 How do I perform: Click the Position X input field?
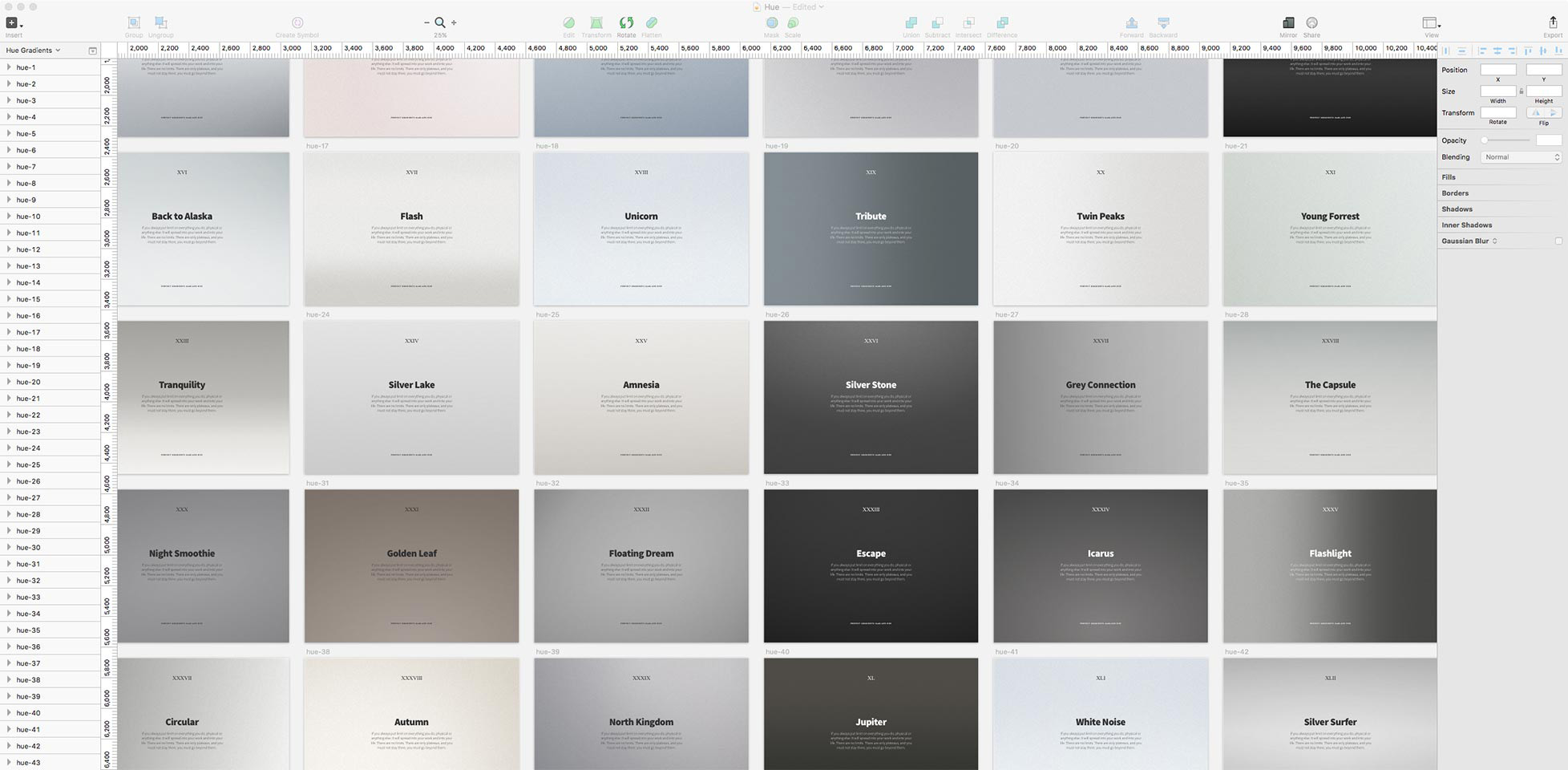1498,70
